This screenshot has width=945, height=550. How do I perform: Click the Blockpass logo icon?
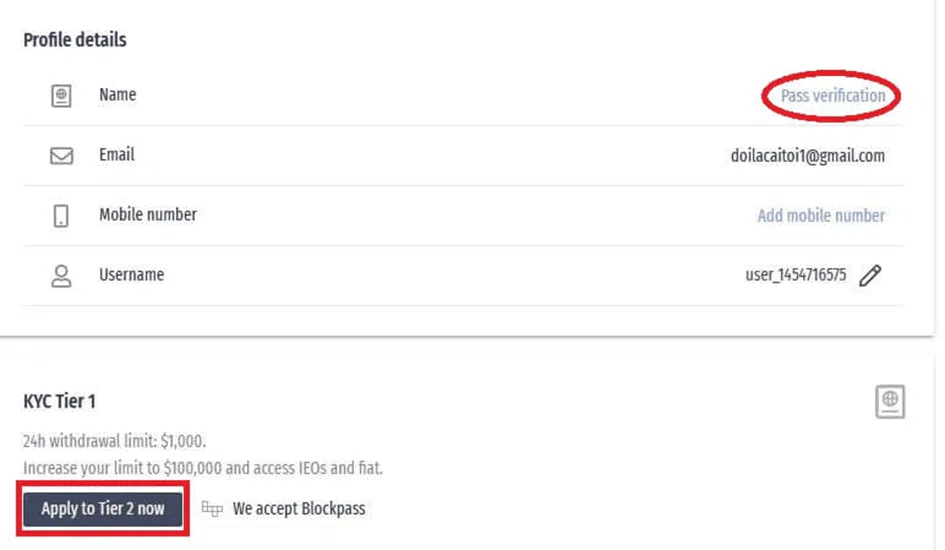click(x=212, y=509)
